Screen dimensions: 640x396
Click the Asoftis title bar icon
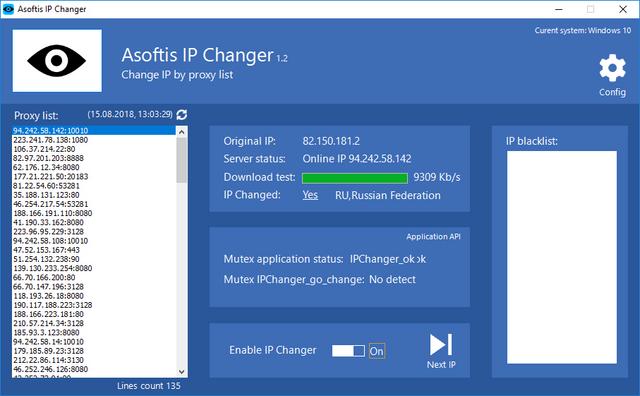[8, 9]
